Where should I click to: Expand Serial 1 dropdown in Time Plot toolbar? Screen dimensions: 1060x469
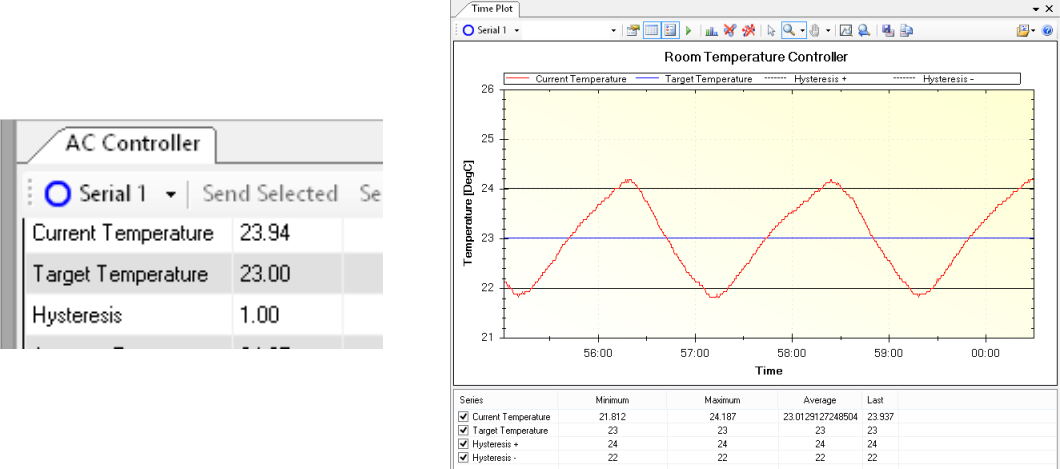point(516,31)
